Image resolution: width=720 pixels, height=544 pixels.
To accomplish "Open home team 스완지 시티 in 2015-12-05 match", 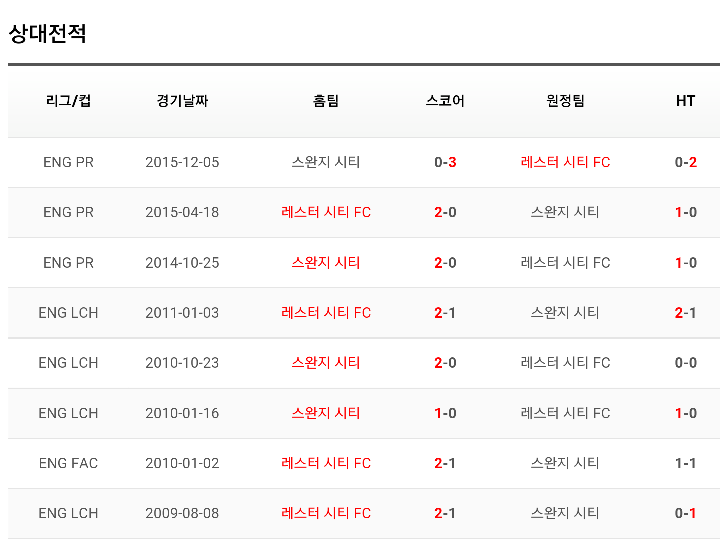I will [x=326, y=162].
